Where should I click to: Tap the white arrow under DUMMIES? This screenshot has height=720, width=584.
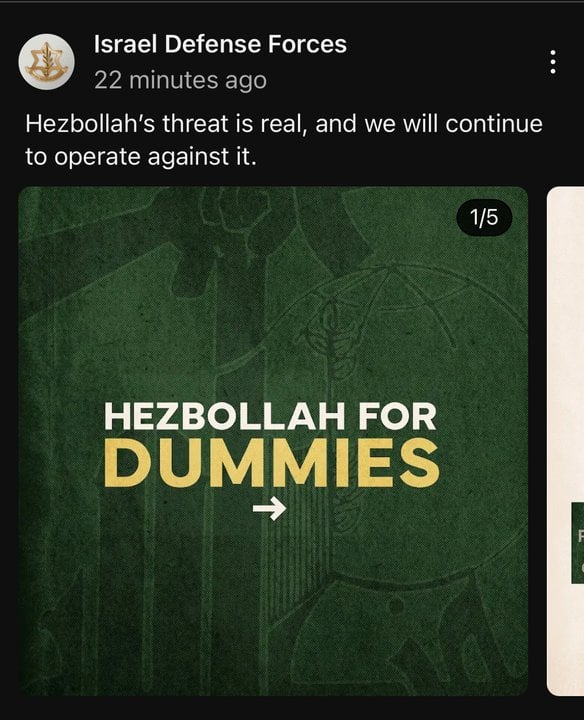[270, 508]
